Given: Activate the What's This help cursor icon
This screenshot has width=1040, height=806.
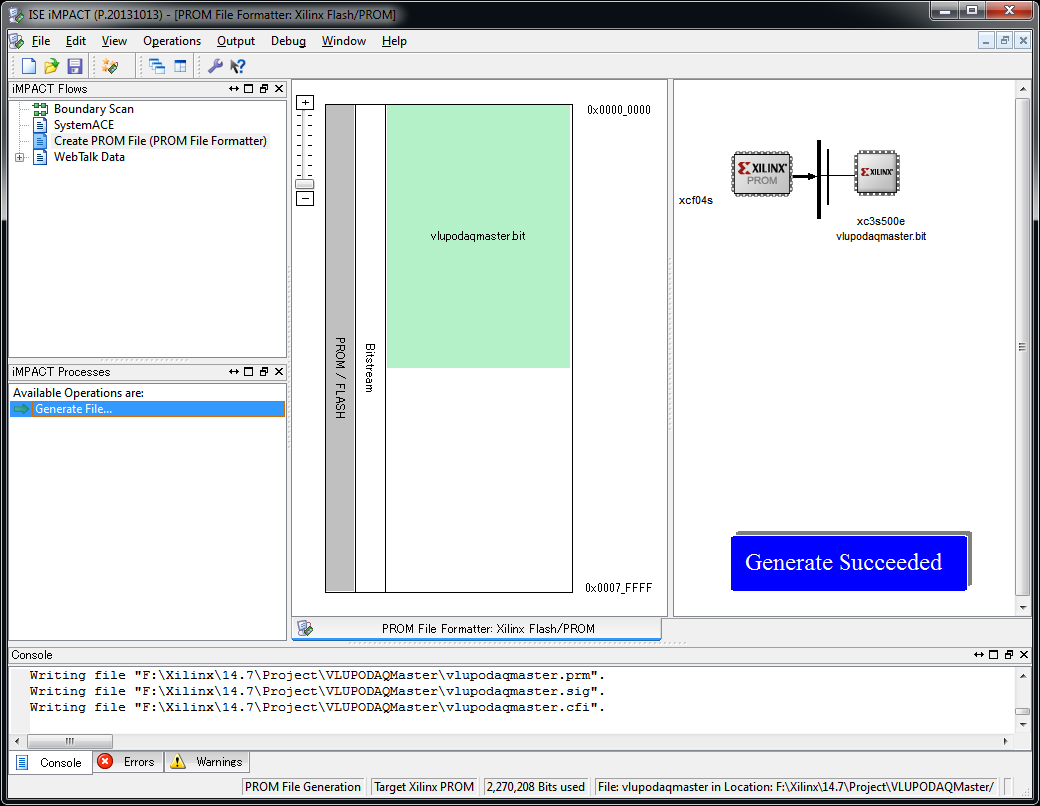Looking at the screenshot, I should tap(237, 66).
